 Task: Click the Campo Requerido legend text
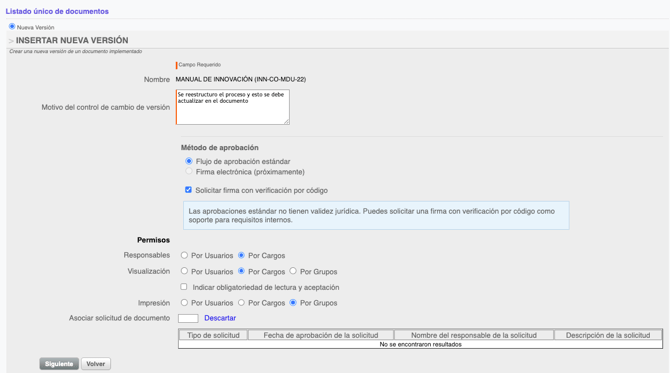(x=200, y=65)
